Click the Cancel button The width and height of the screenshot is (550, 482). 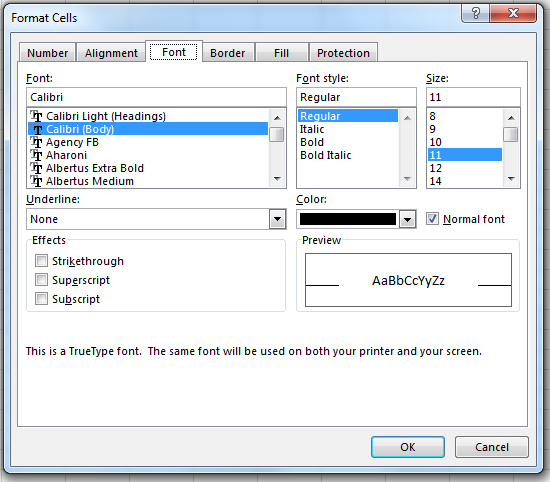tap(492, 447)
